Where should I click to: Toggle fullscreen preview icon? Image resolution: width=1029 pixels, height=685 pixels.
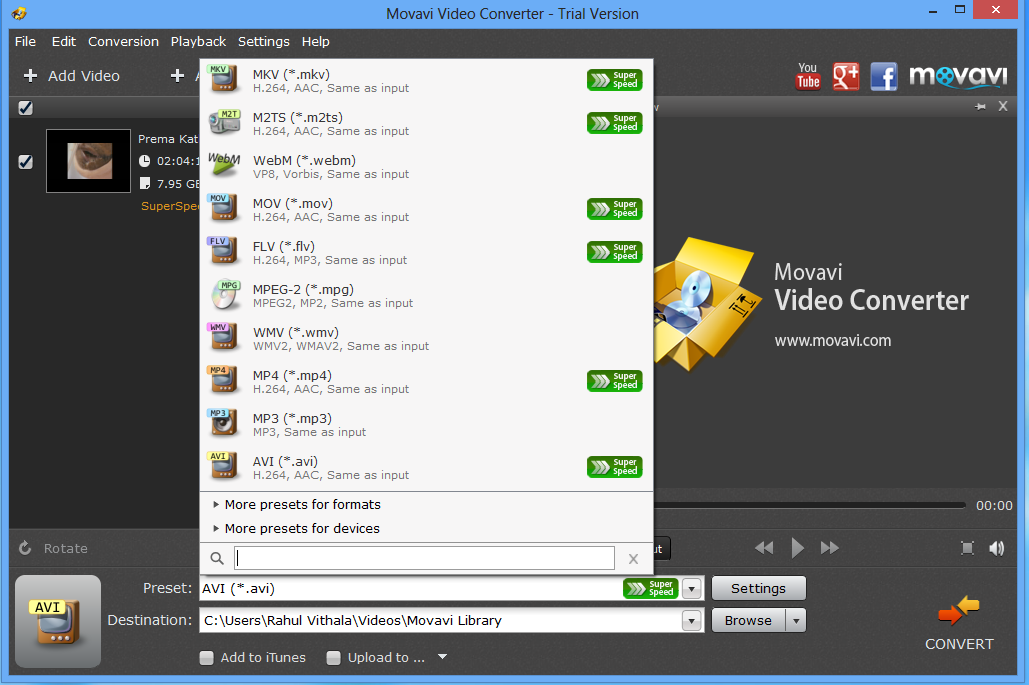(967, 548)
